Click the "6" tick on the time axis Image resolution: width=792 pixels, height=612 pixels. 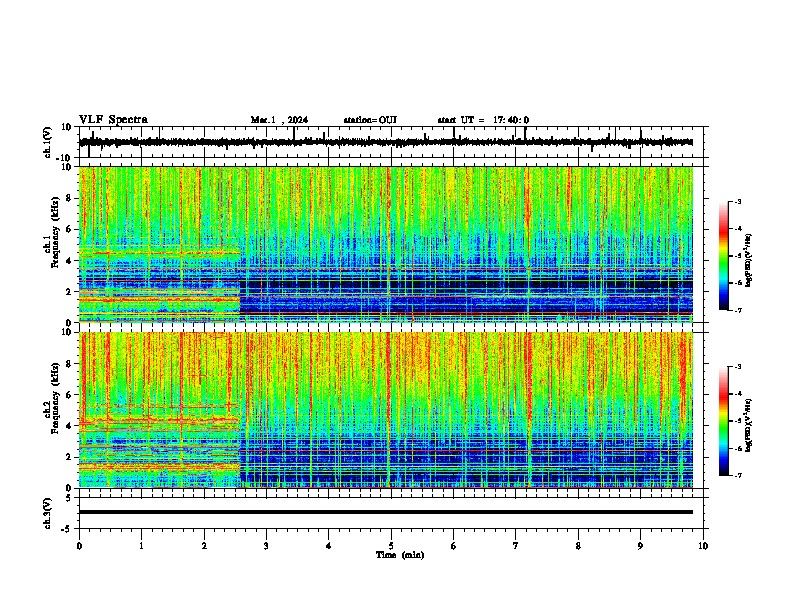[x=454, y=546]
